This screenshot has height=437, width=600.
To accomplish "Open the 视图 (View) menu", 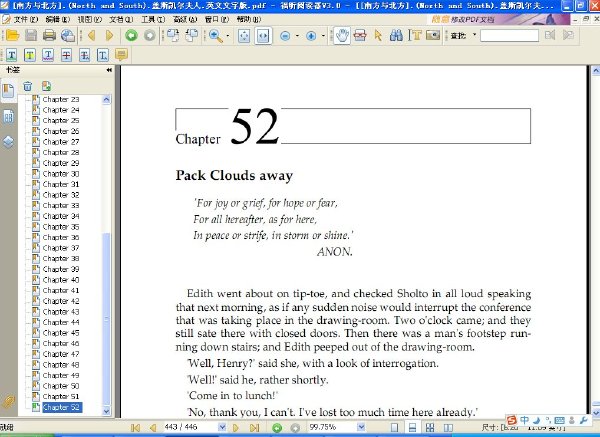I will [90, 19].
